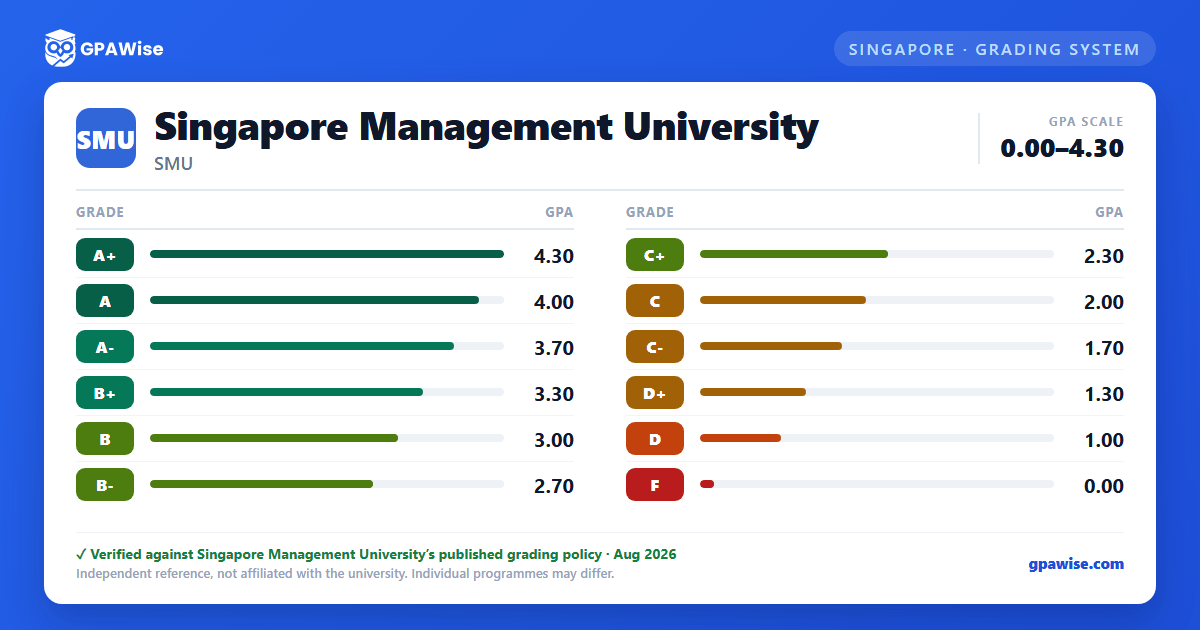Click the left column GRADE header
Screen dimensions: 1200x630
[x=100, y=212]
